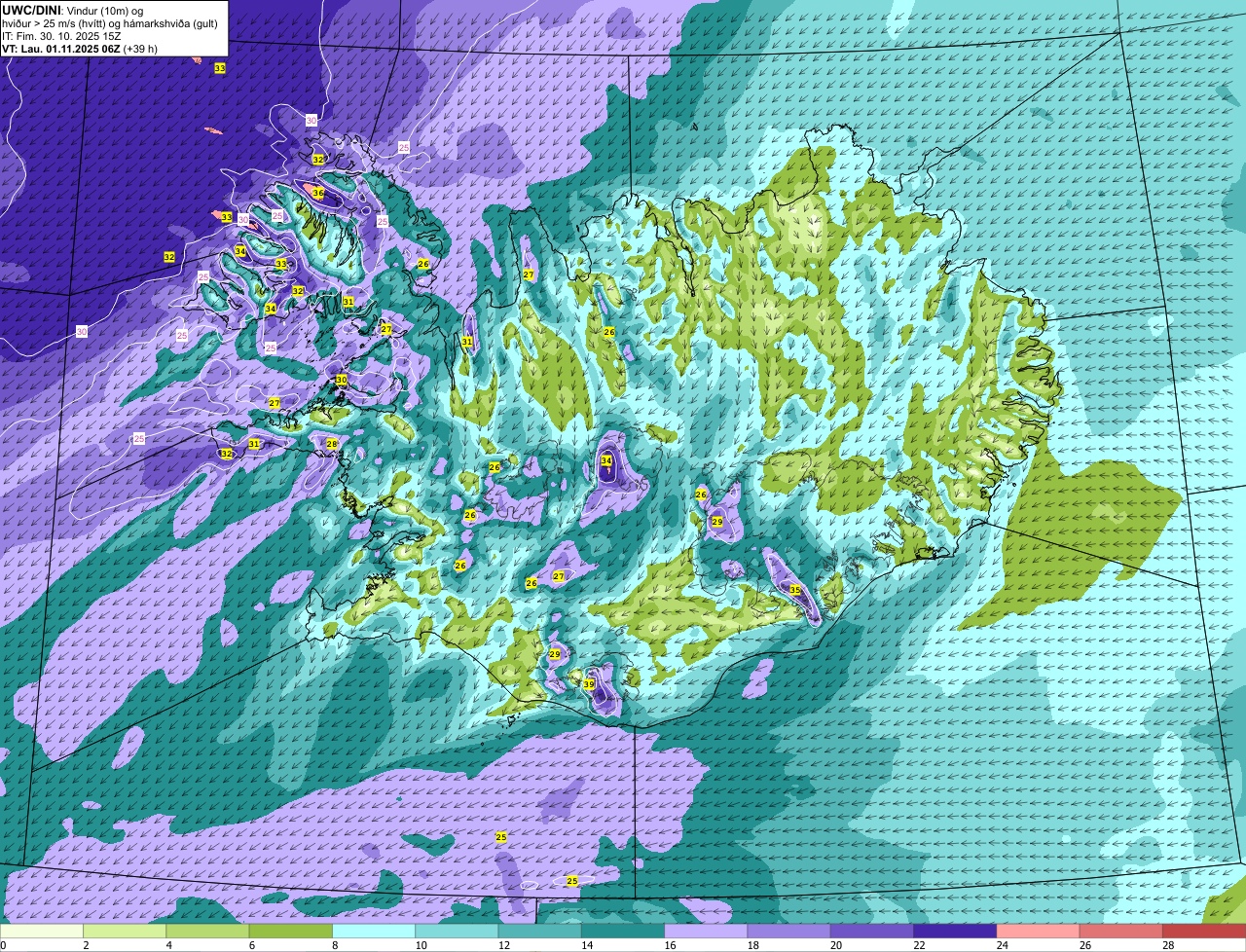Pick the medium purple 18–20 legend swatch

pyautogui.click(x=788, y=931)
